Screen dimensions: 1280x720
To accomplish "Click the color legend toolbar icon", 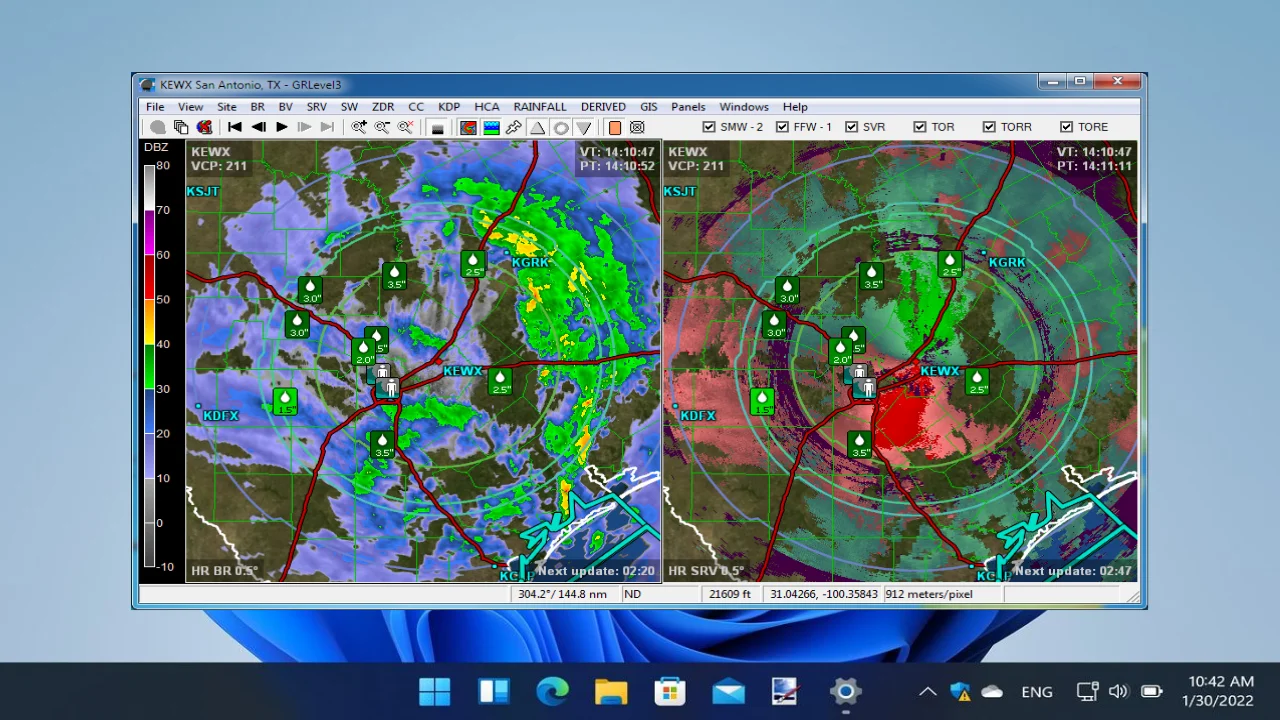I will coord(437,127).
